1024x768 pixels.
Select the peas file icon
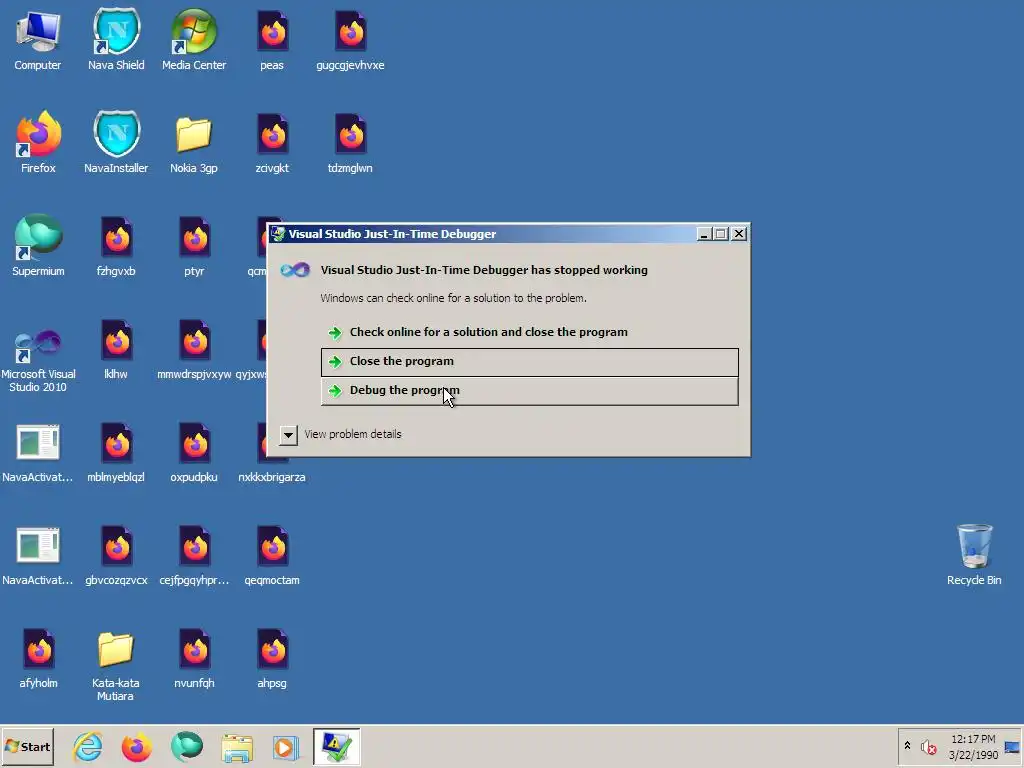pos(272,40)
